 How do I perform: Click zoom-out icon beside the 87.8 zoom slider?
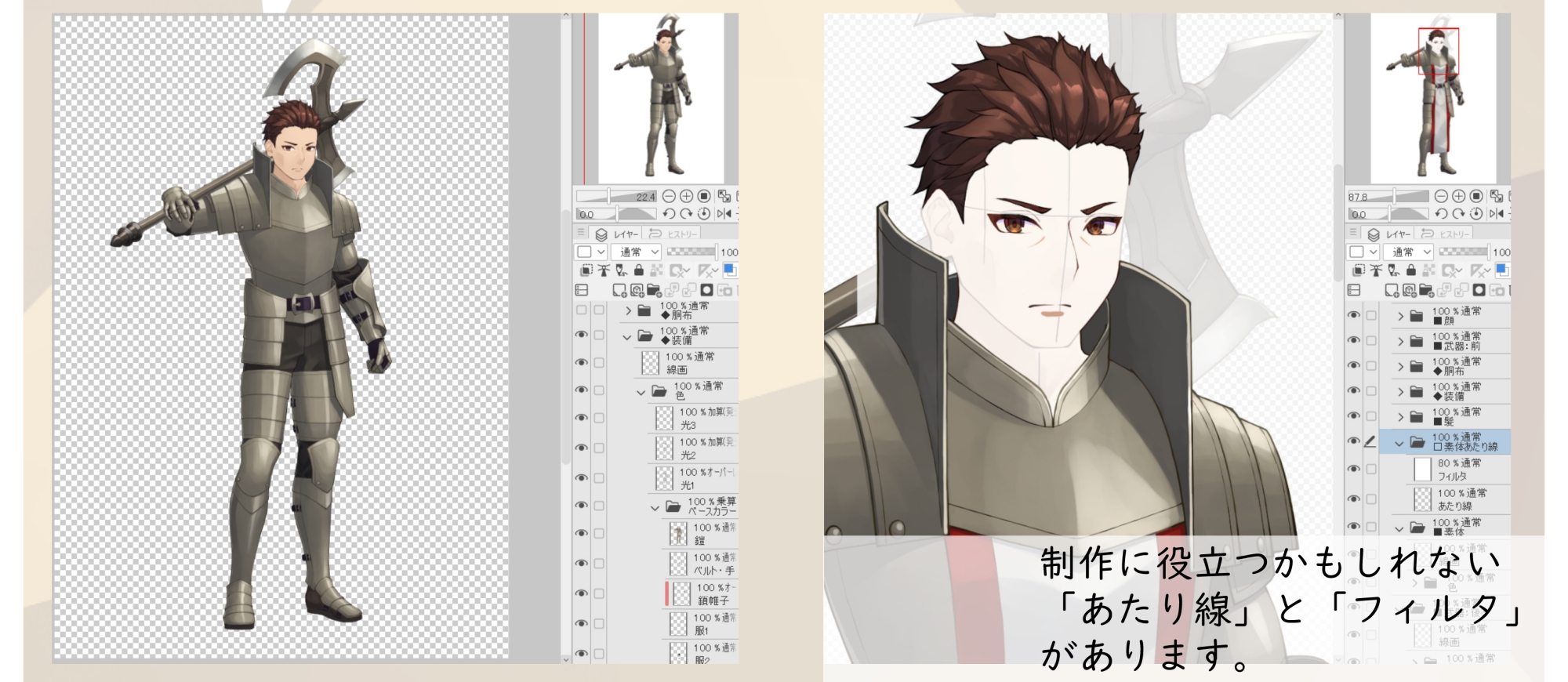pyautogui.click(x=1441, y=196)
